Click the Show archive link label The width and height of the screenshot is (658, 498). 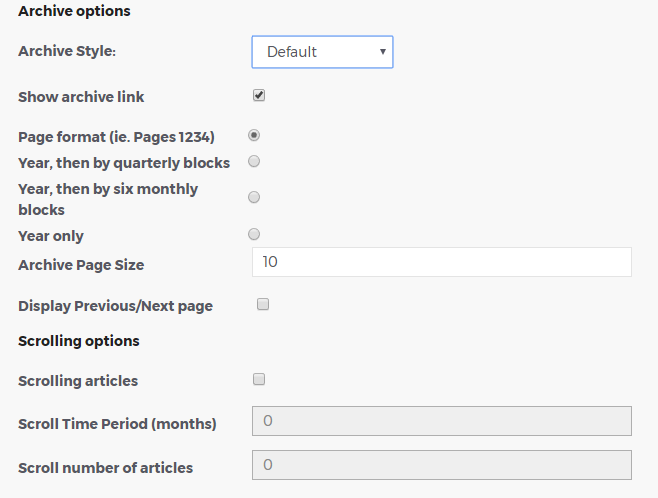coord(81,97)
